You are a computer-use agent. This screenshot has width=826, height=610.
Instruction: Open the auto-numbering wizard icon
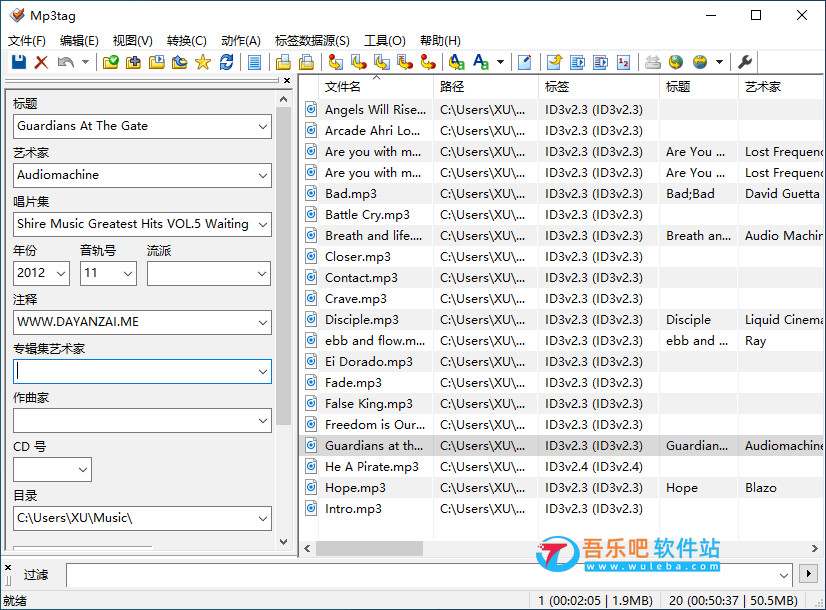(624, 62)
